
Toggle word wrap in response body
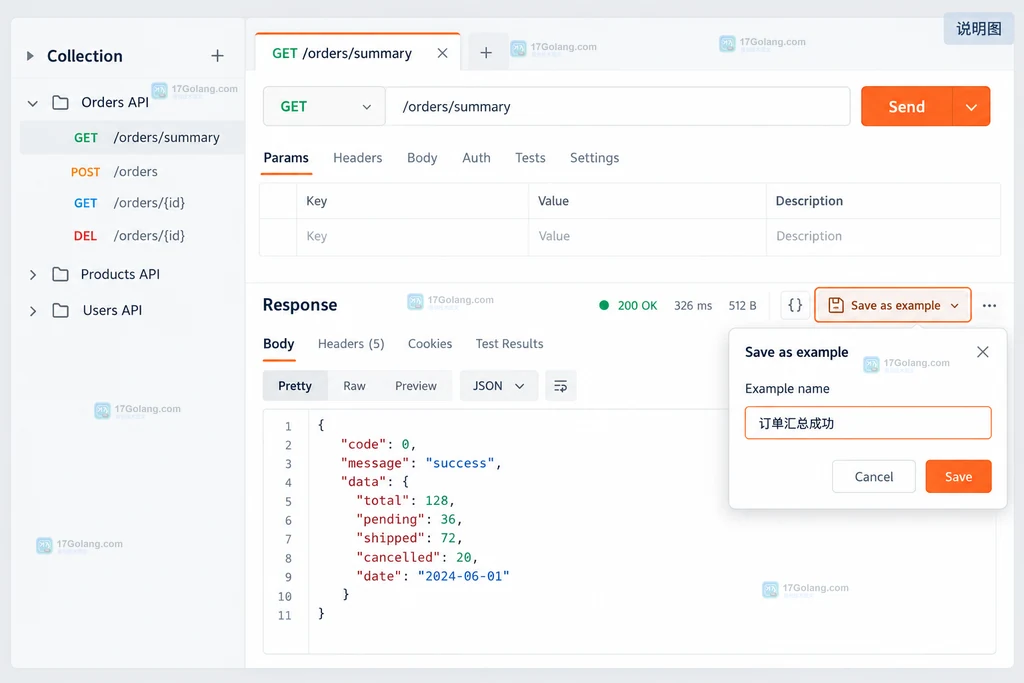coord(560,386)
